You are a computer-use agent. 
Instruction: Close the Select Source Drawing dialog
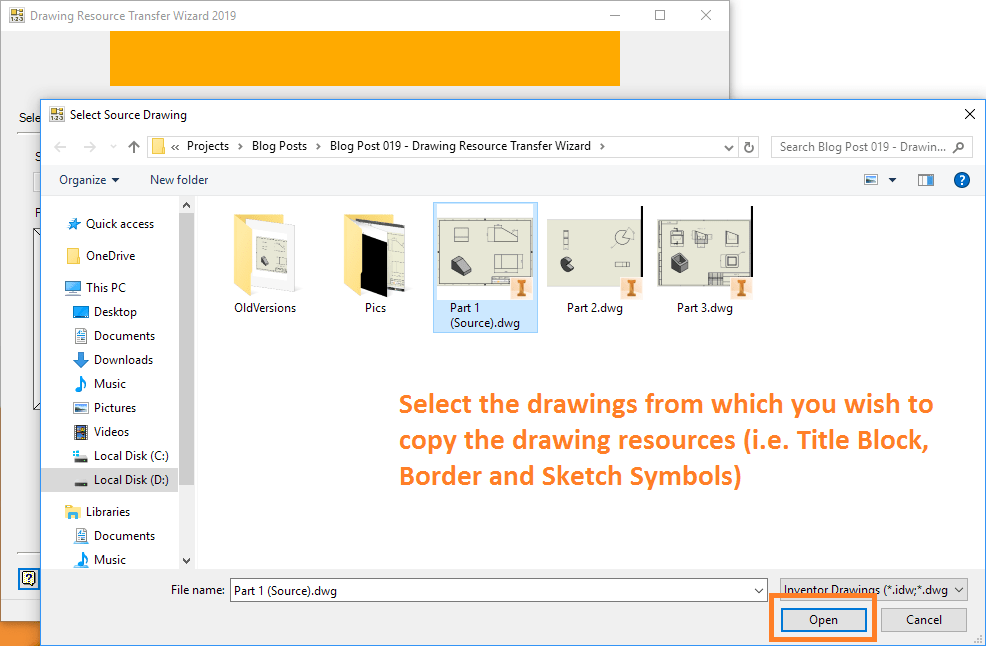970,114
